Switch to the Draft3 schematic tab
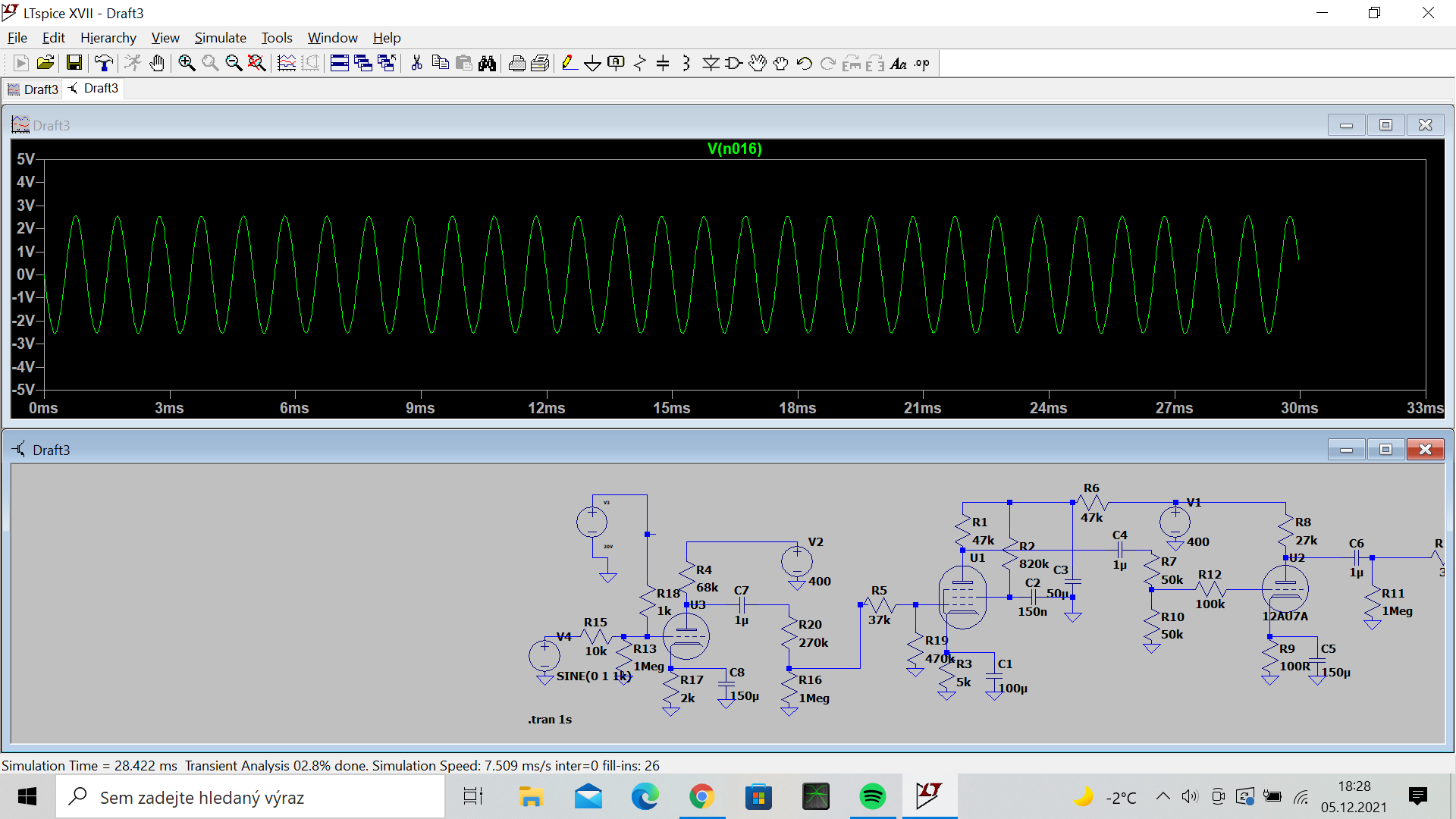Screen dimensions: 1456x819 pyautogui.click(x=93, y=89)
